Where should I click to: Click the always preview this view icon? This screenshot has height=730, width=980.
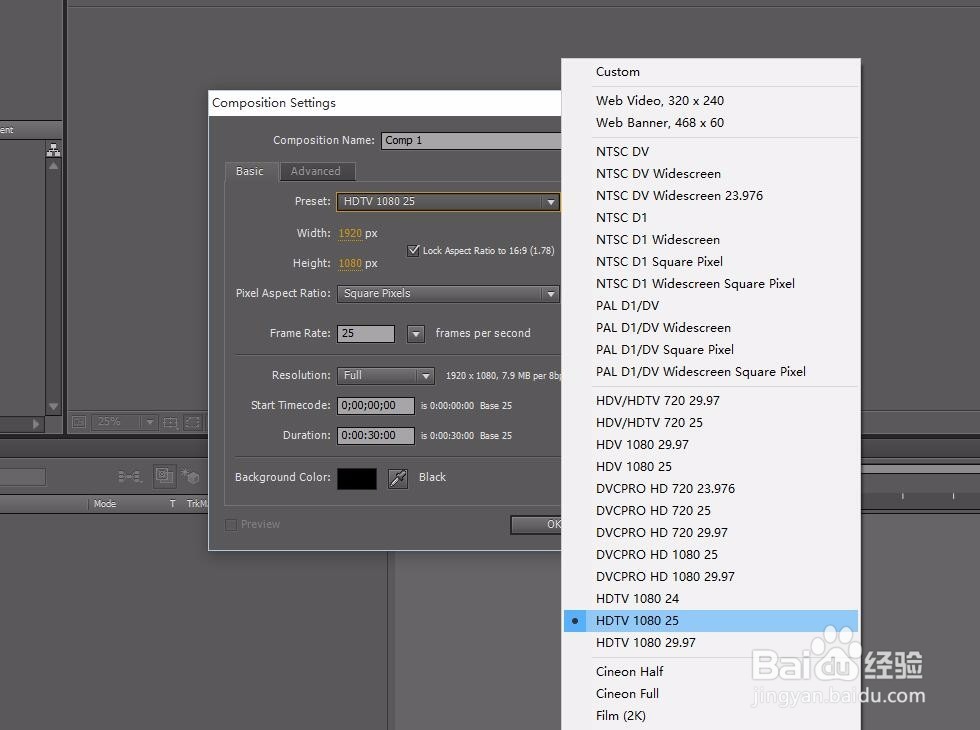tap(79, 422)
